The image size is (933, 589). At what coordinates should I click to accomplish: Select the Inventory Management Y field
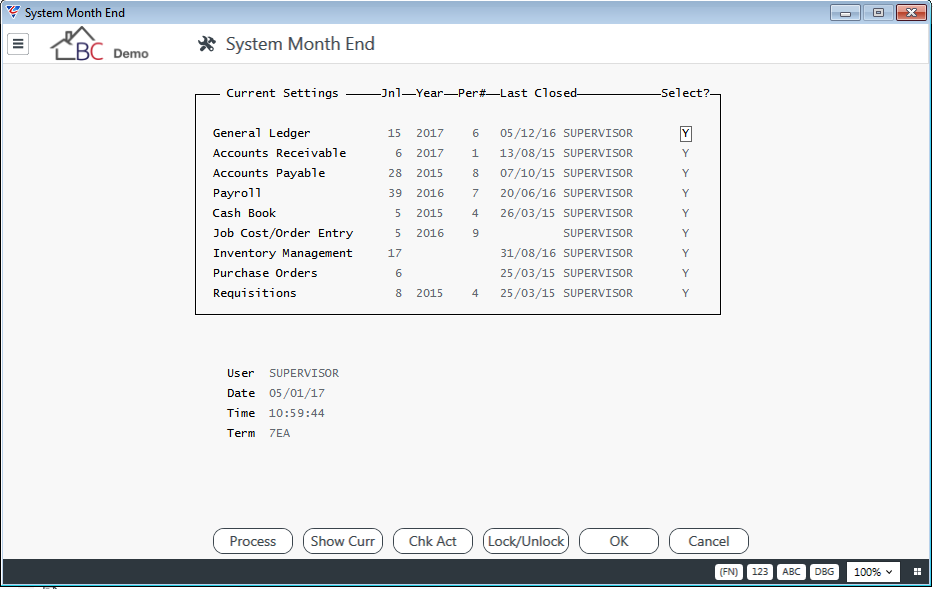coord(685,253)
